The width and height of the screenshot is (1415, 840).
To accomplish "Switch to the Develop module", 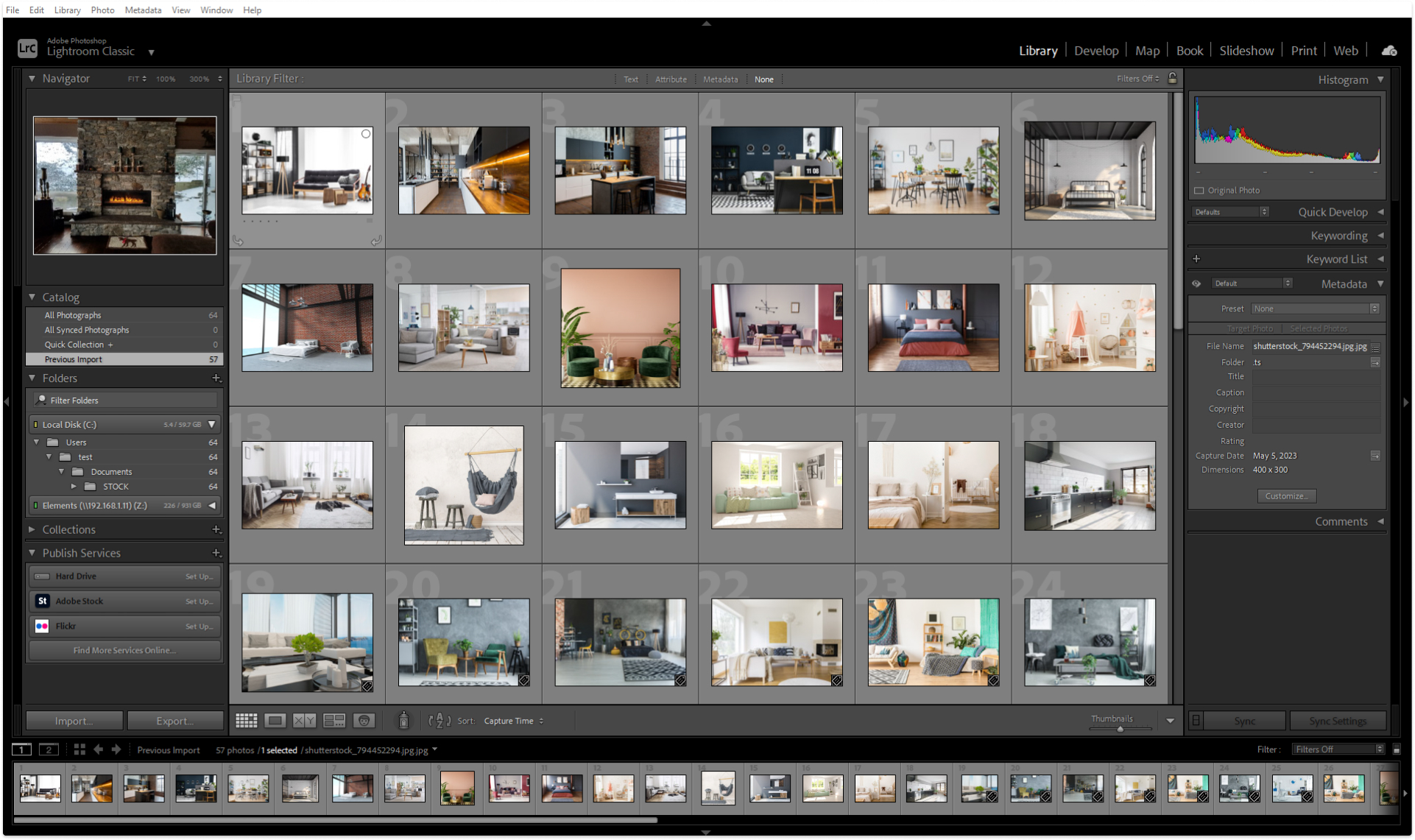I will click(1096, 50).
